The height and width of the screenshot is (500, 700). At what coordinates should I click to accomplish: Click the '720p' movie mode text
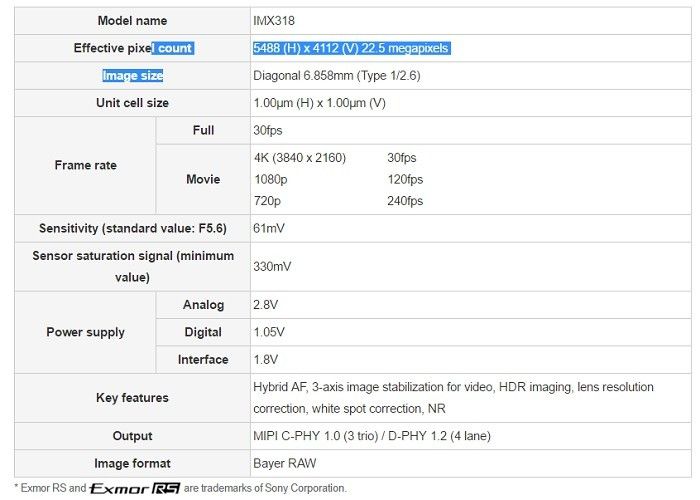pos(267,200)
